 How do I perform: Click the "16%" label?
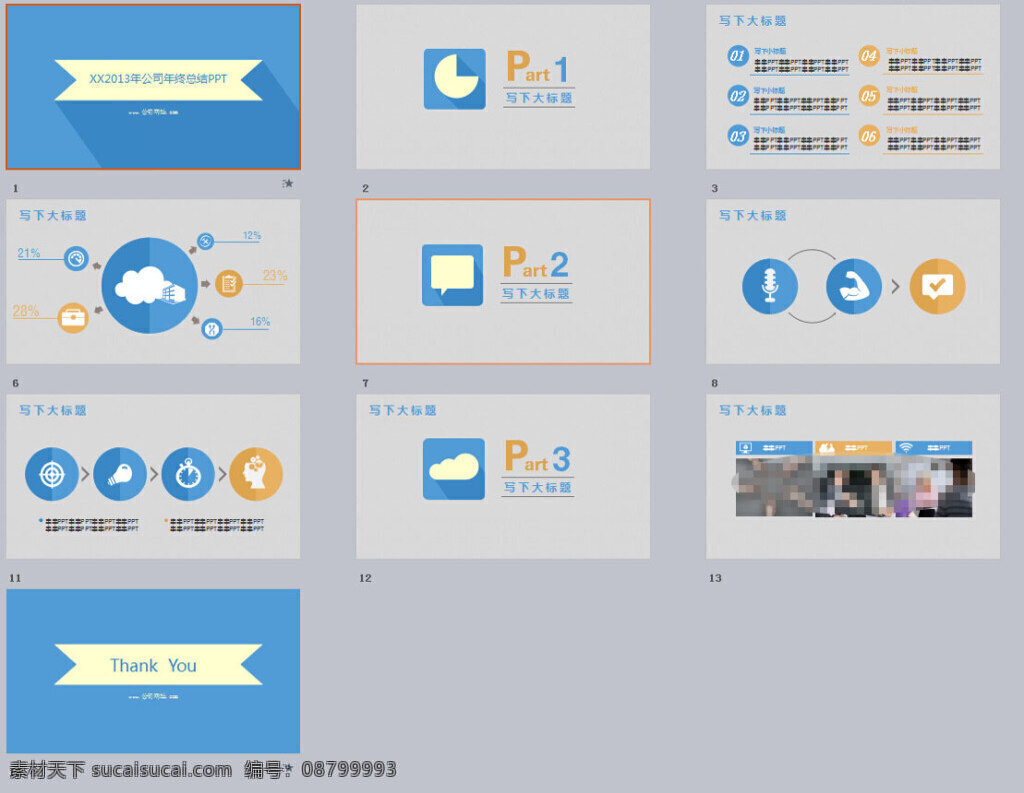pyautogui.click(x=260, y=321)
